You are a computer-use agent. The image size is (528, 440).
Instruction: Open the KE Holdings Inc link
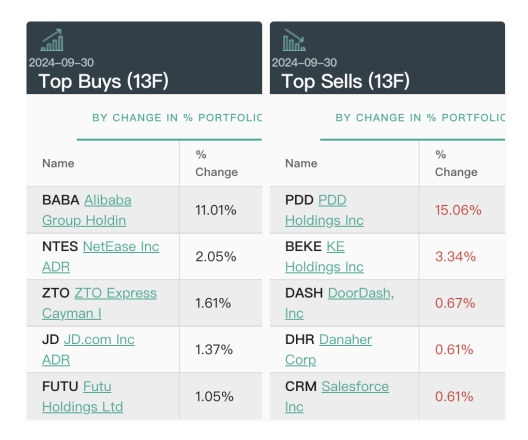[324, 257]
